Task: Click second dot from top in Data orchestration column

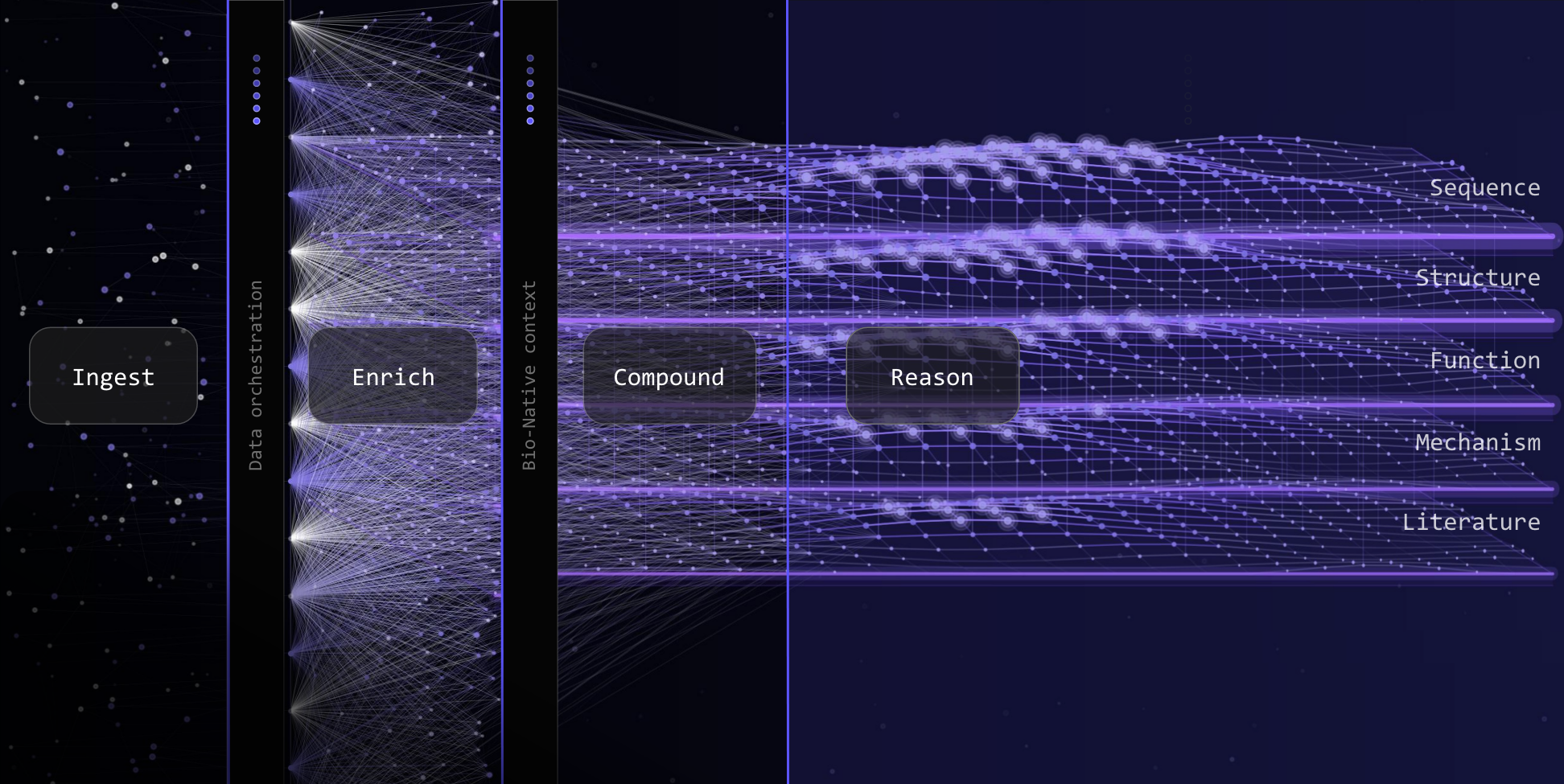Action: point(257,71)
